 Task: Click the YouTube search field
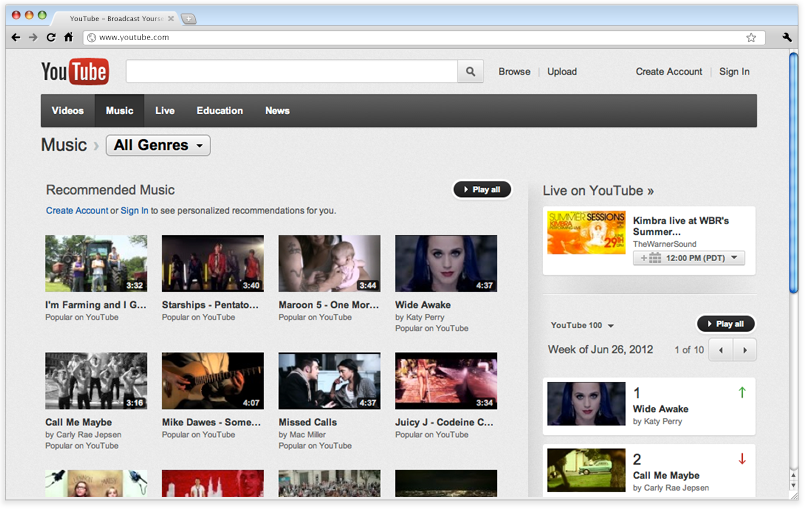point(292,72)
